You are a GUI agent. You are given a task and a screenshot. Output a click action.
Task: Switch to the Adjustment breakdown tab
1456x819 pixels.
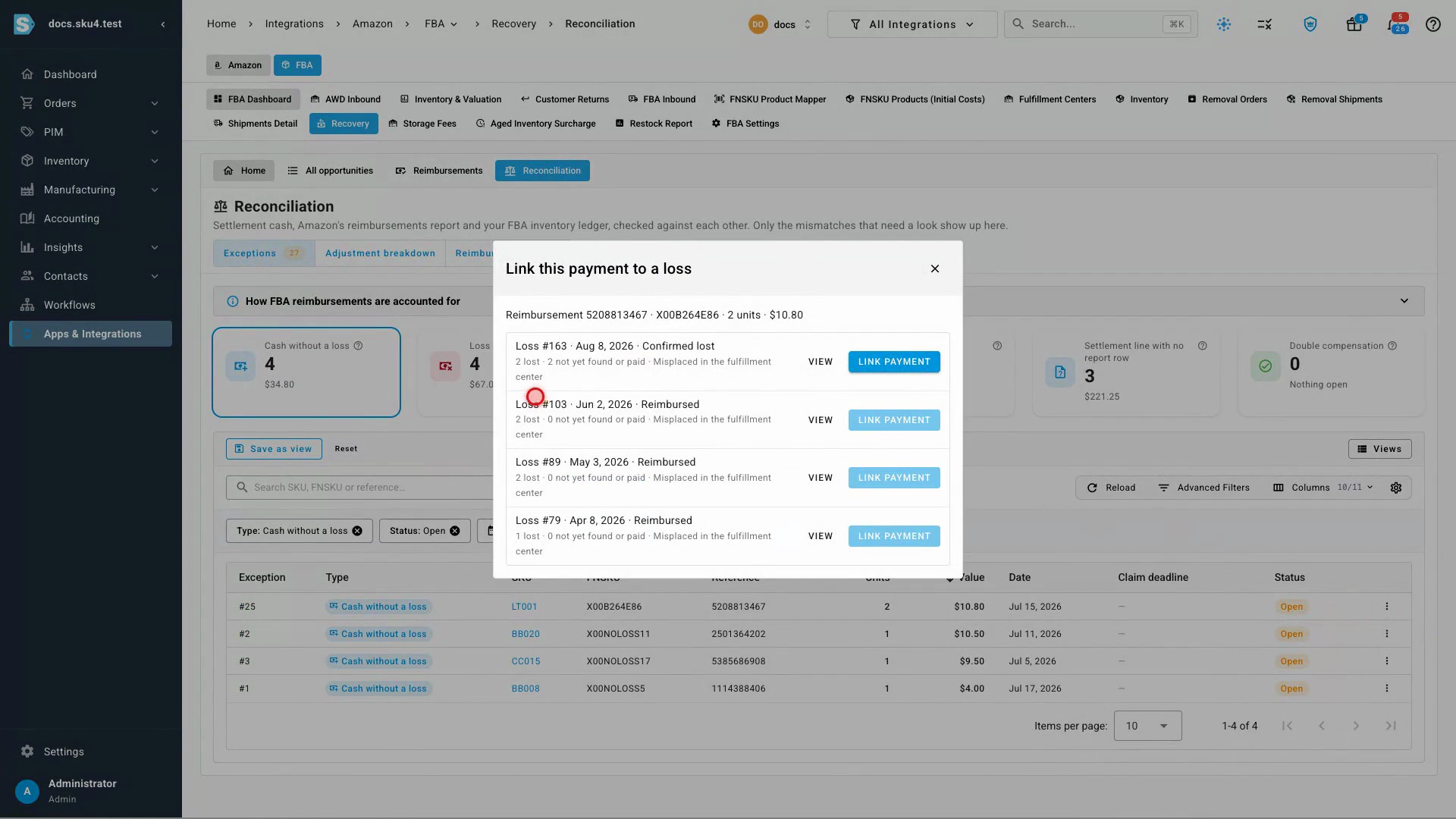click(380, 253)
